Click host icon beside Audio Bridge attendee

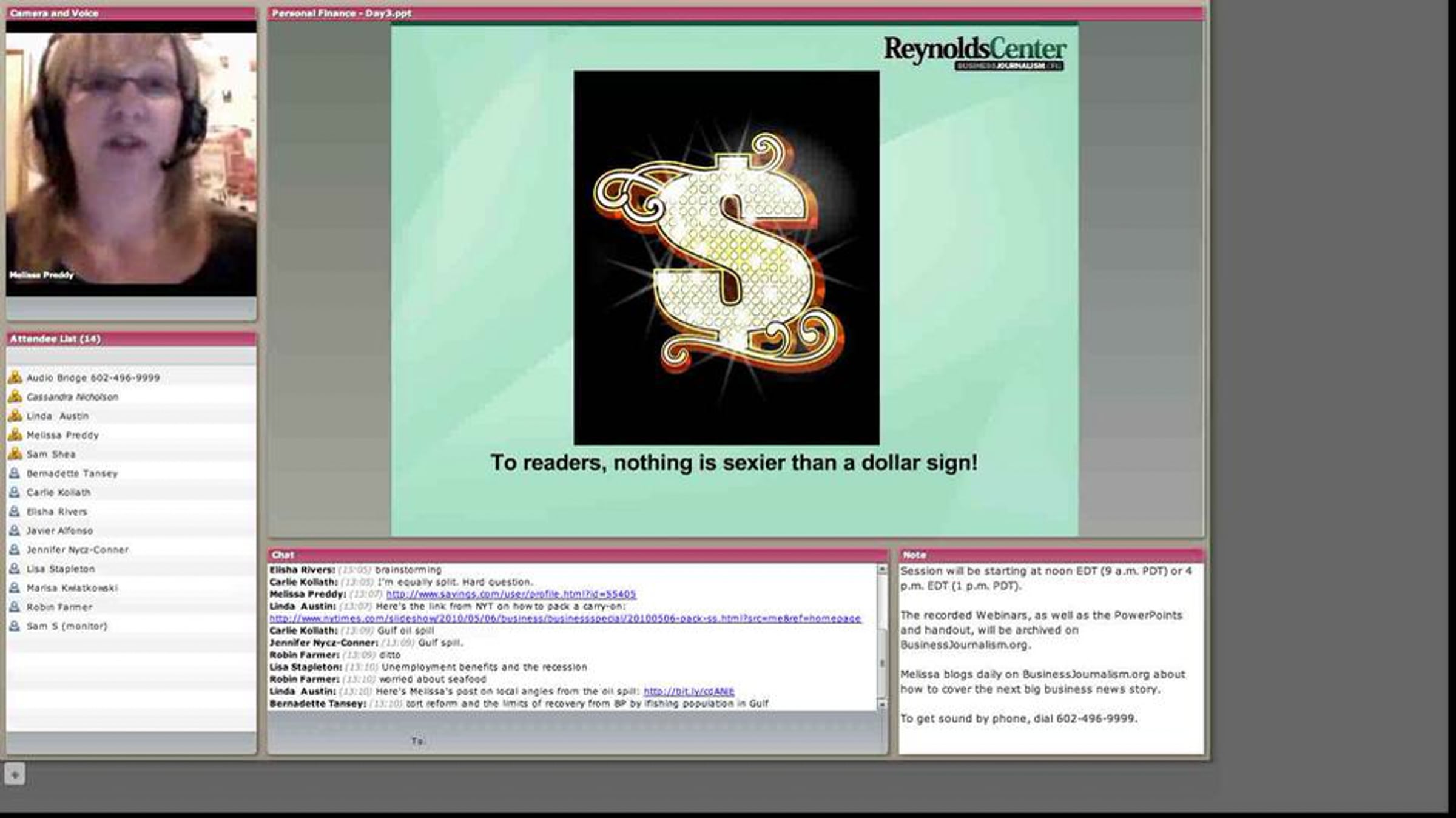click(x=15, y=377)
